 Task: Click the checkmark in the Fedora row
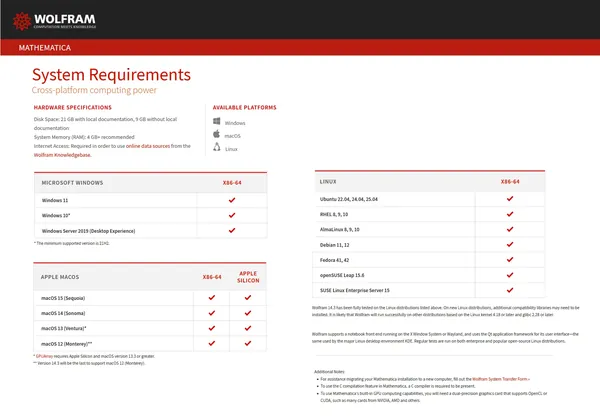click(510, 259)
